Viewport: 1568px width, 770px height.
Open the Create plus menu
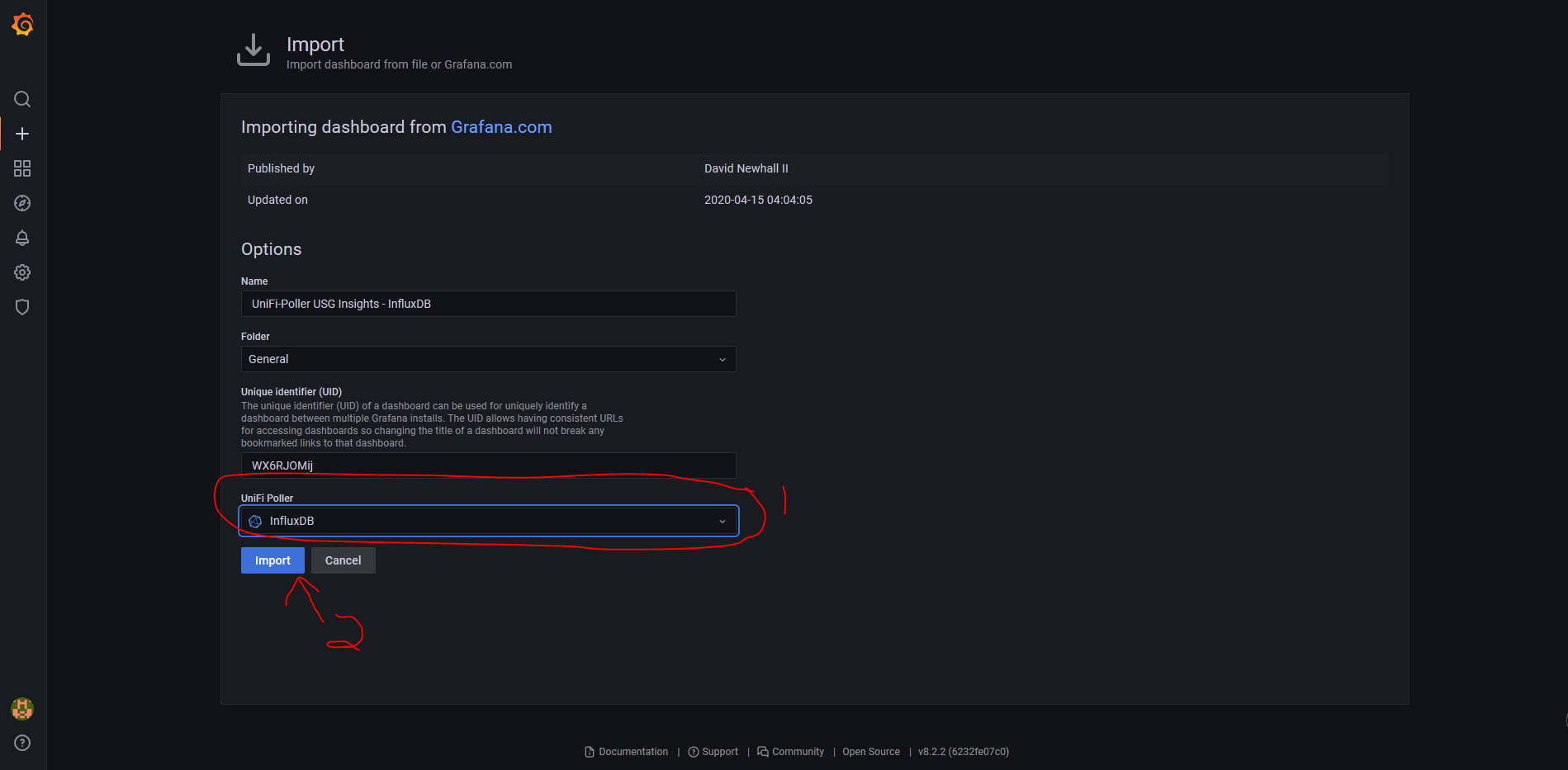pyautogui.click(x=22, y=134)
